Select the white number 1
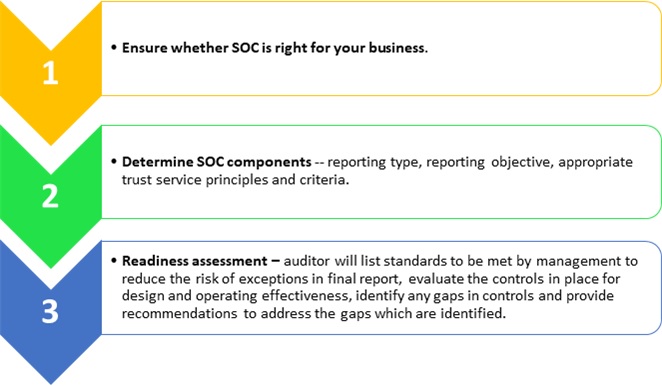The width and height of the screenshot is (662, 386). 50,73
